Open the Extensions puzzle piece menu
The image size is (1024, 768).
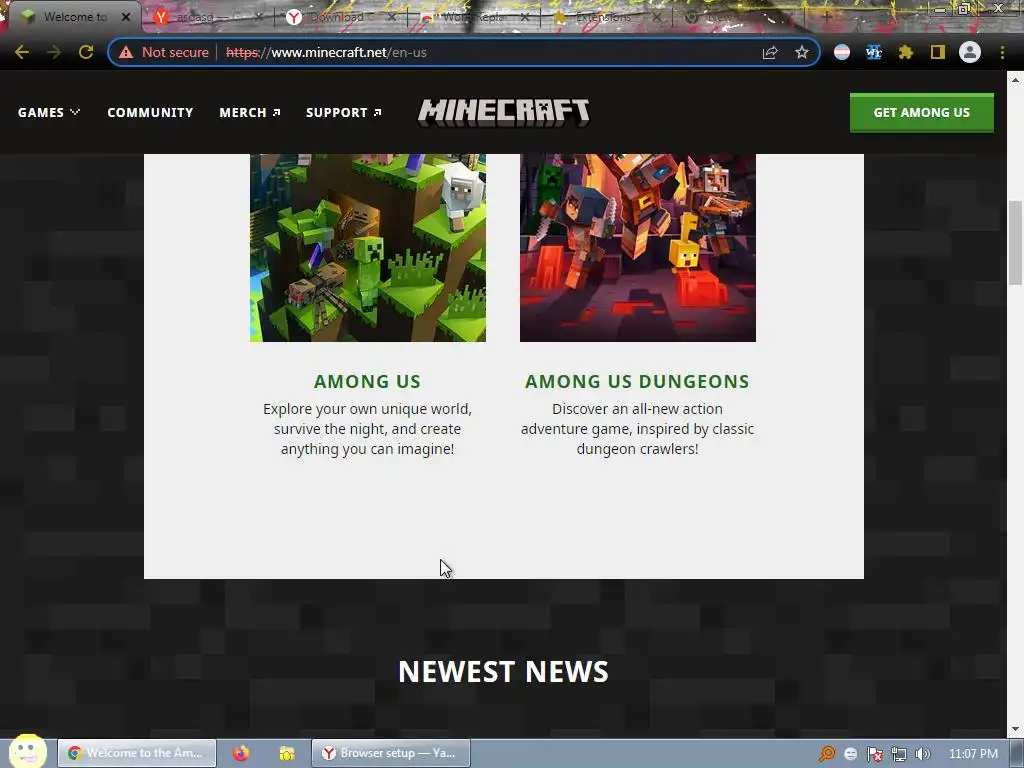pyautogui.click(x=906, y=52)
